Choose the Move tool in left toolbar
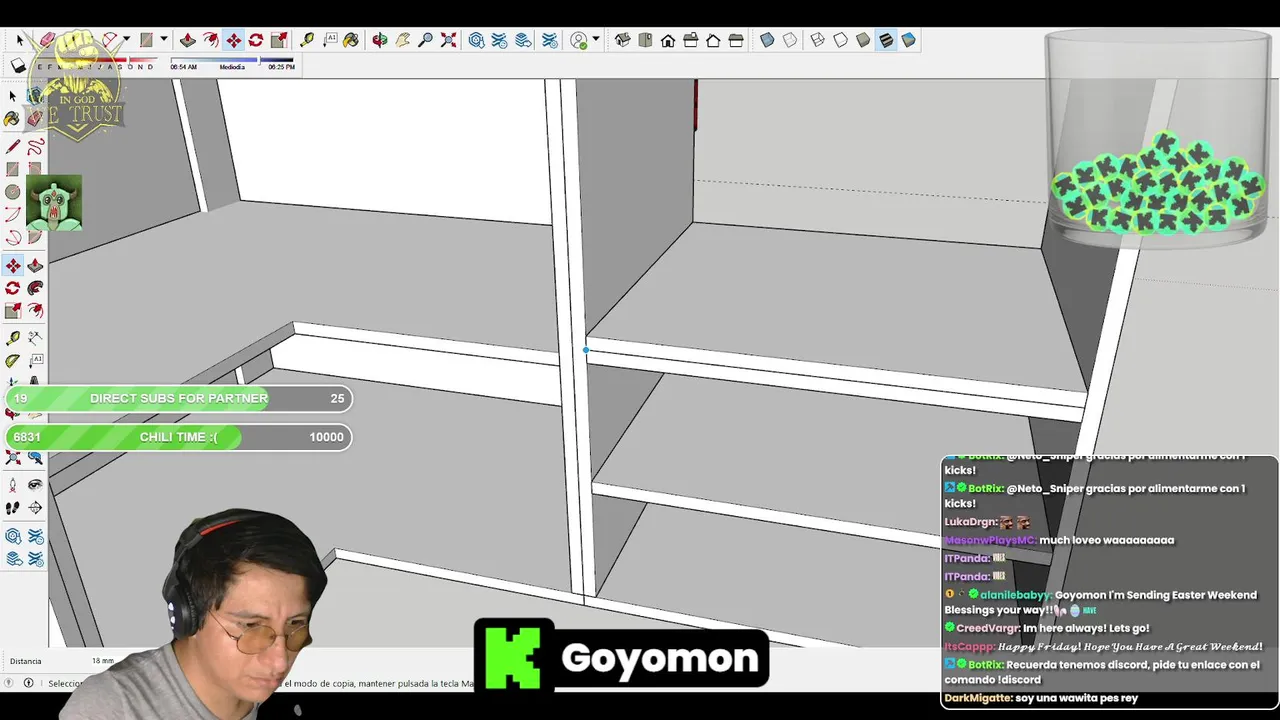The image size is (1280, 720). pyautogui.click(x=13, y=265)
